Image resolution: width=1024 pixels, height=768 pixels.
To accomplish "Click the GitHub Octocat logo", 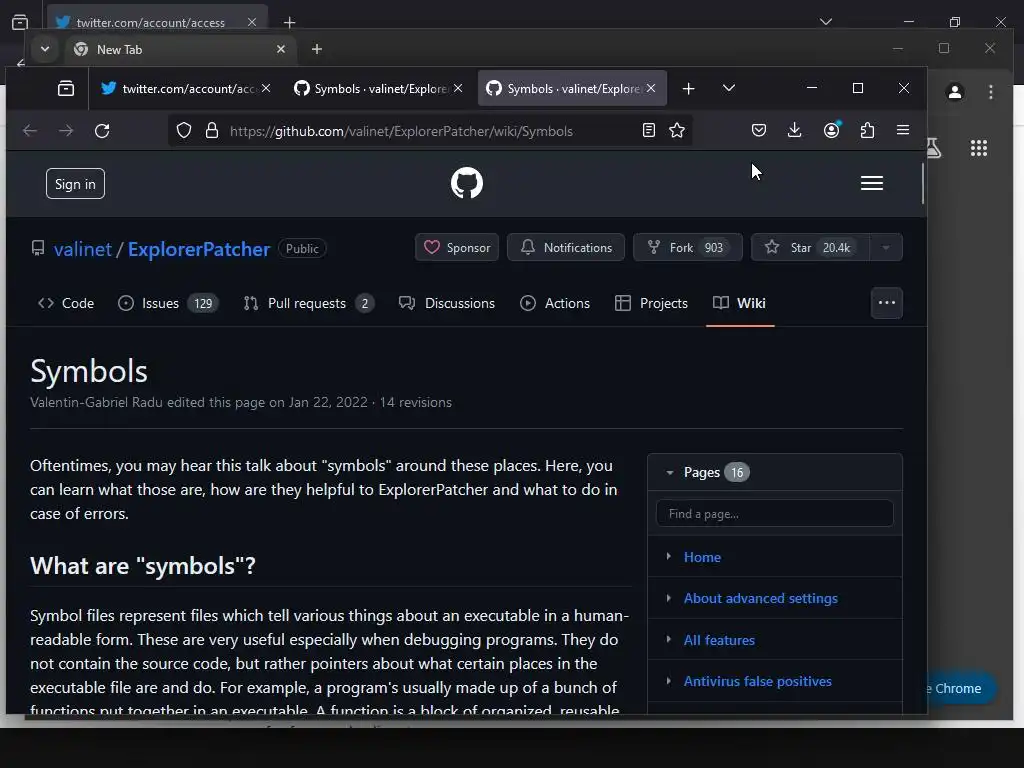I will click(466, 183).
